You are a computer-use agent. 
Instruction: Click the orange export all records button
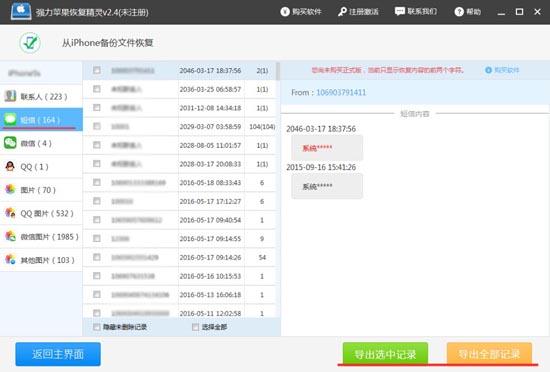click(489, 354)
